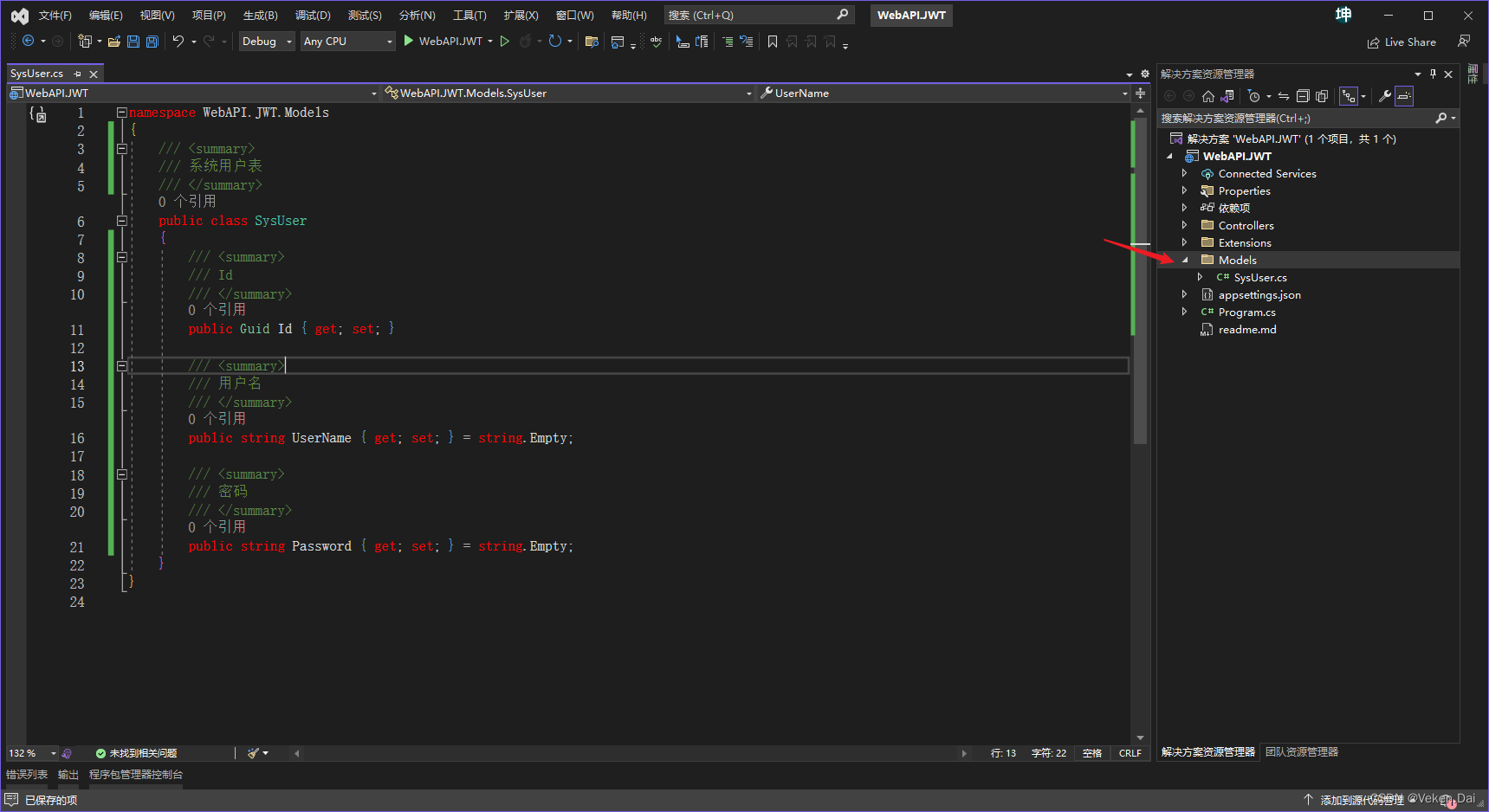The height and width of the screenshot is (812, 1489).
Task: Adjust the 132% editor zoom control
Action: coord(24,752)
